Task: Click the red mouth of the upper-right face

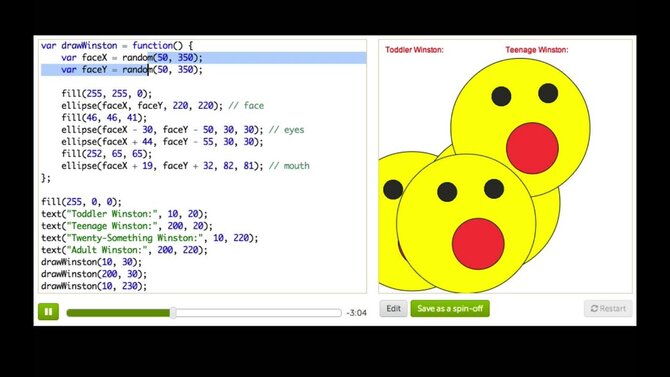Action: point(532,148)
